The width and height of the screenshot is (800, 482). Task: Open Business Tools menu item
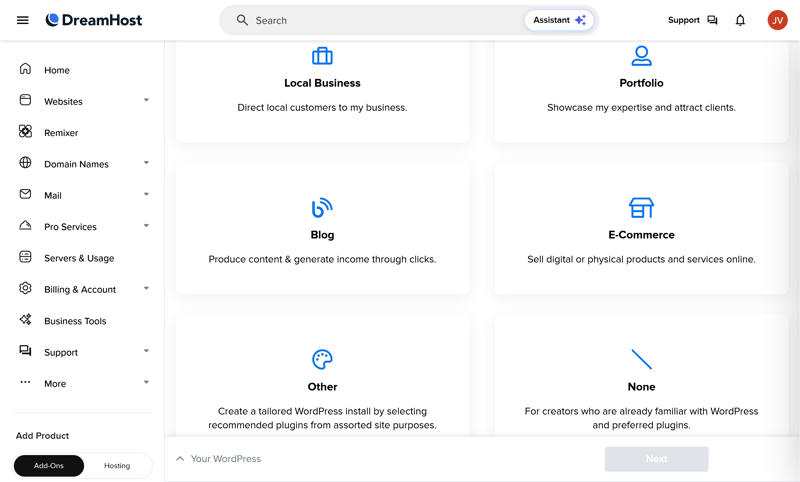click(x=75, y=321)
